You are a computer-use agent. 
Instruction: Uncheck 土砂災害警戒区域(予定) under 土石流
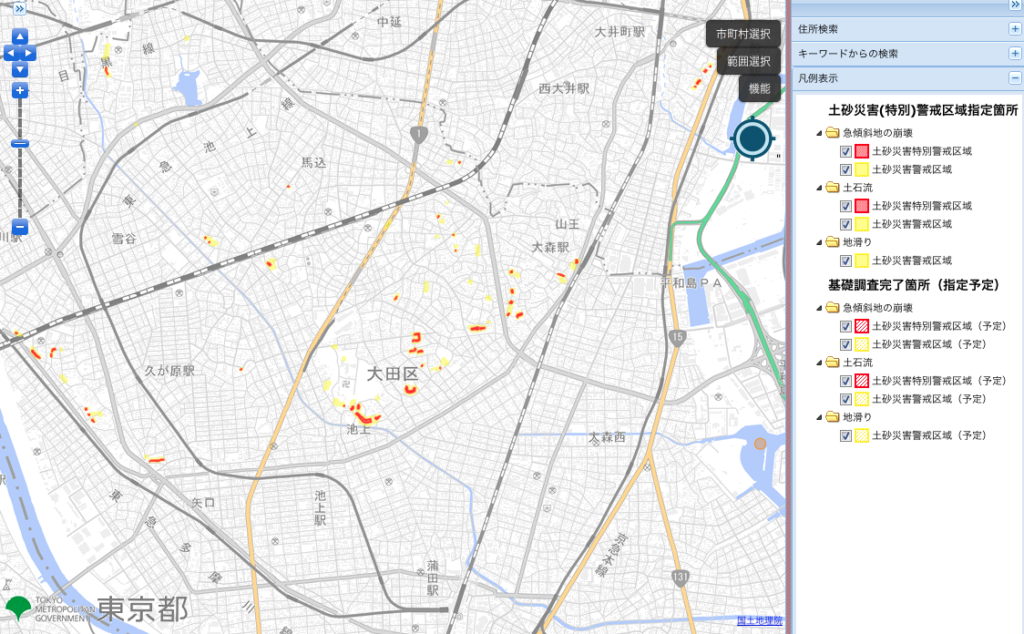[846, 399]
